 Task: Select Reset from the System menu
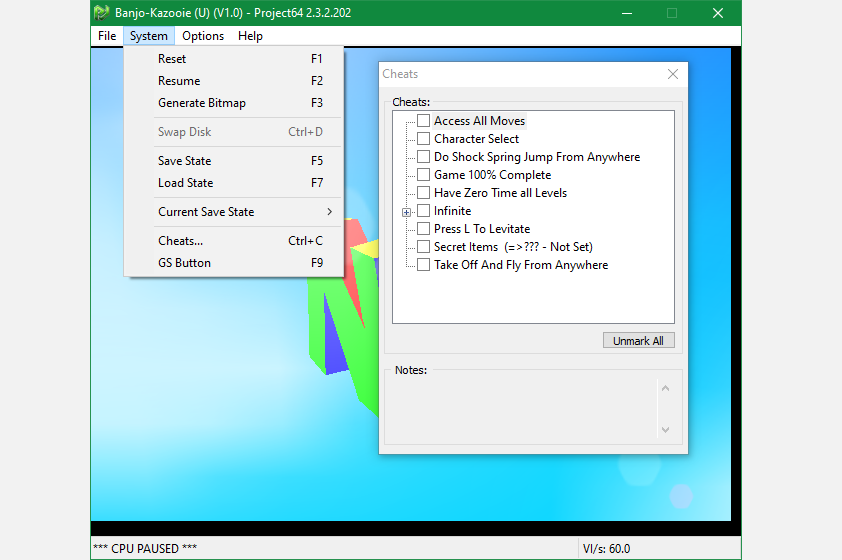coord(172,59)
